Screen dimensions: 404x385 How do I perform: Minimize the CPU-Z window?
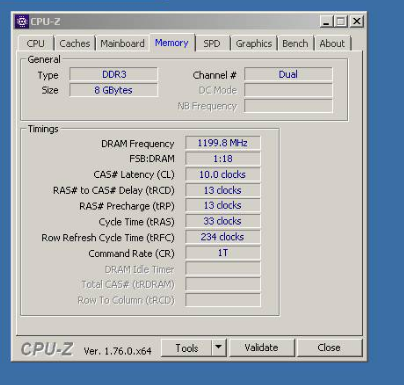tap(326, 22)
